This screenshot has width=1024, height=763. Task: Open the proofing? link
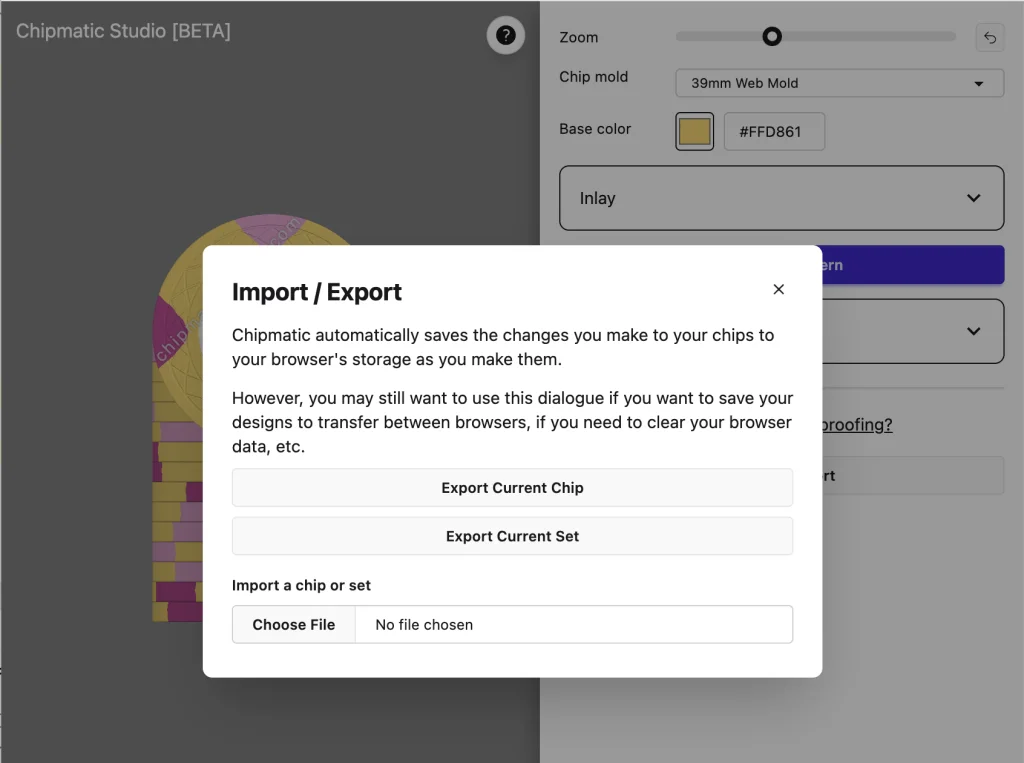coord(857,425)
